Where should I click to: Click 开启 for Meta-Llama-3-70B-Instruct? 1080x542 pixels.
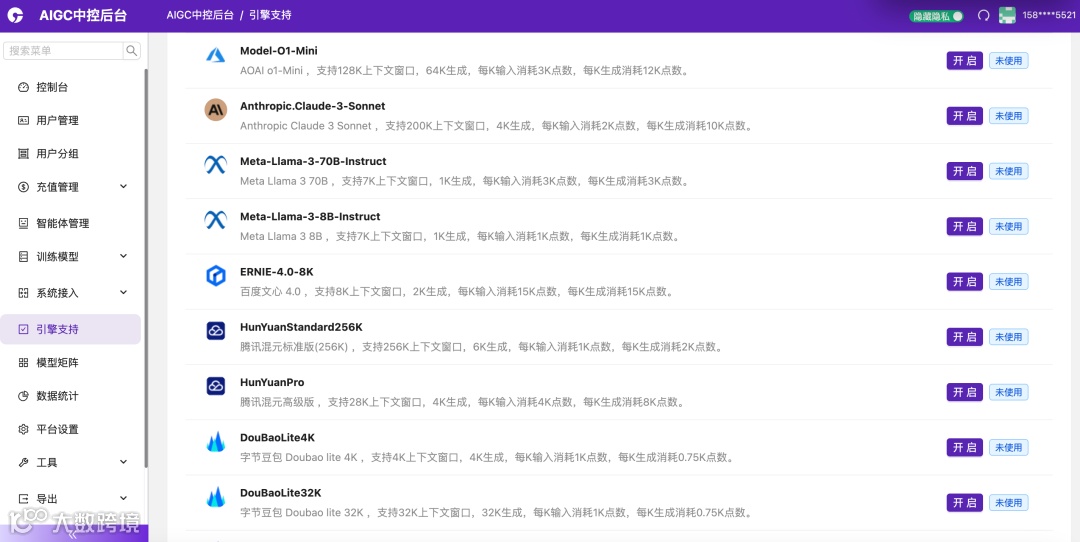tap(964, 171)
